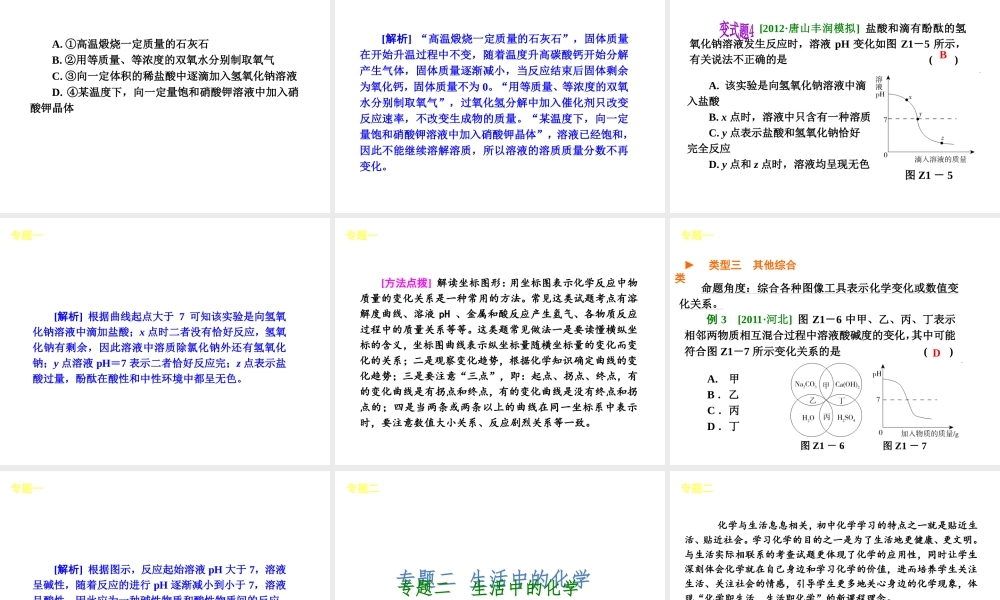Click the yellow '专题一' label above 类型三 heading
This screenshot has height=600, width=1000.
(x=697, y=235)
